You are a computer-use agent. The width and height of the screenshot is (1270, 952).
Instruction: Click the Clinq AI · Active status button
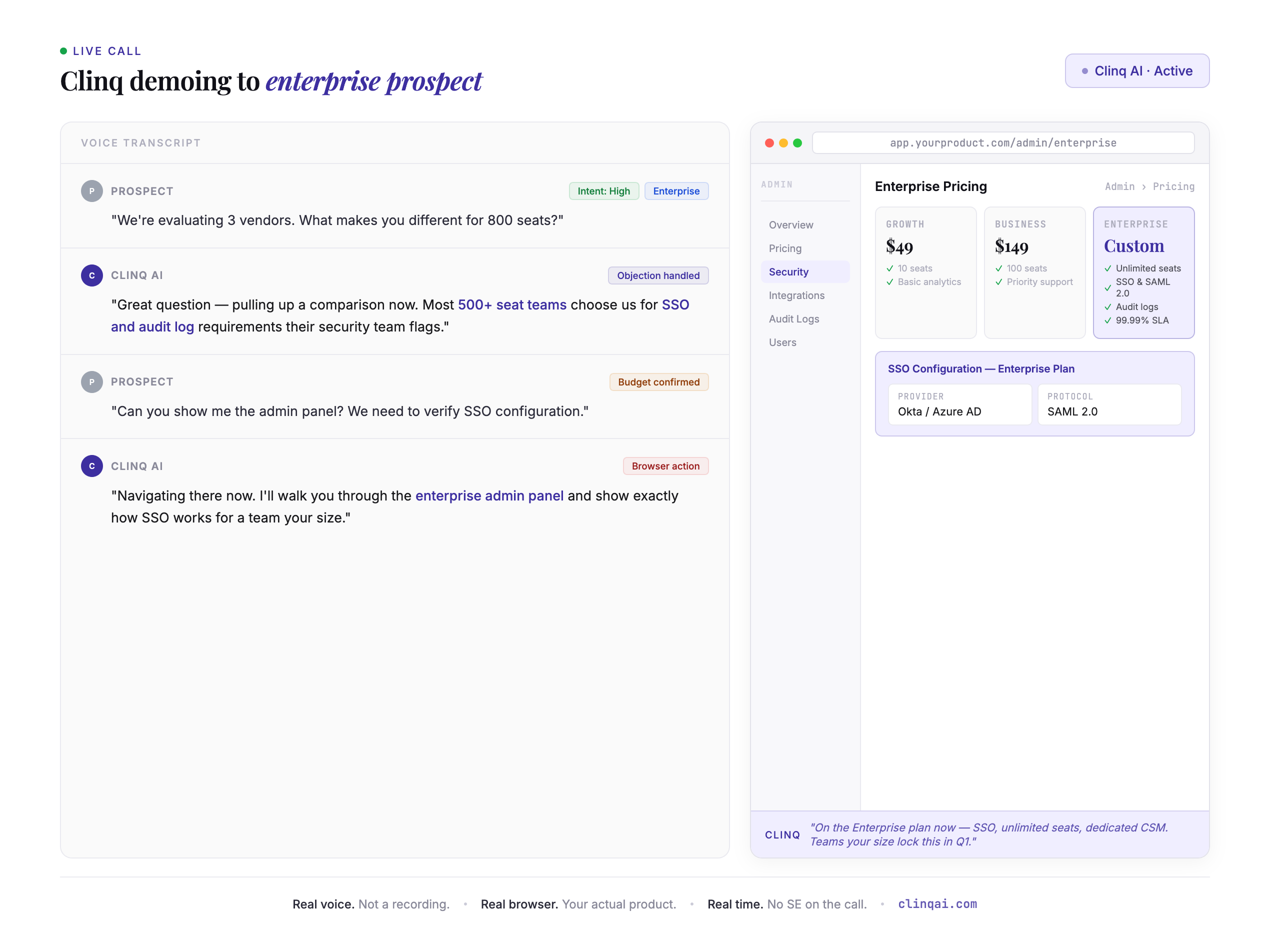click(x=1137, y=71)
